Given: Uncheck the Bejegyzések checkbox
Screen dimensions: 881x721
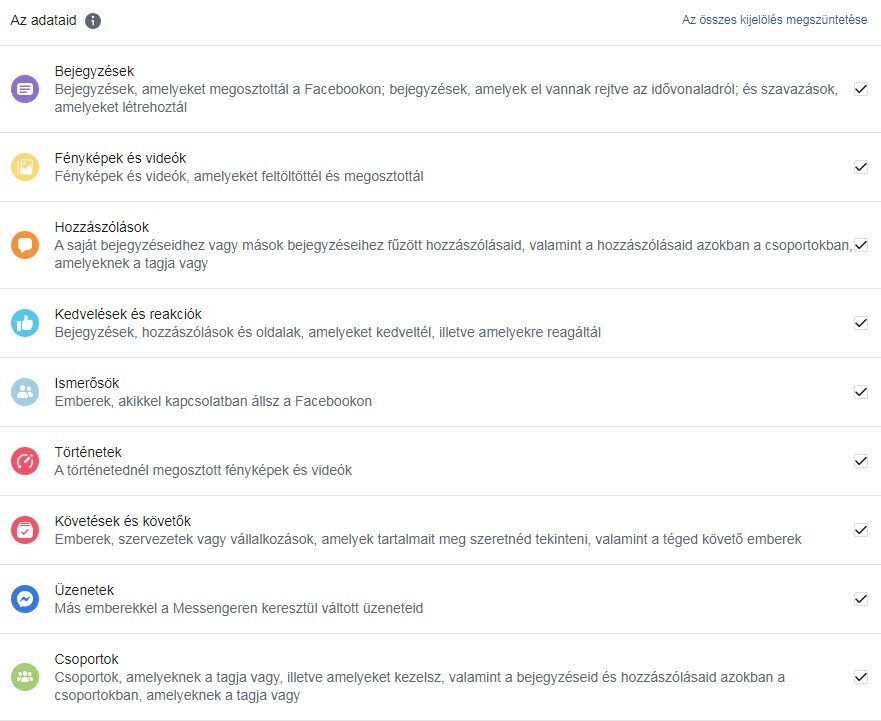Looking at the screenshot, I should (860, 89).
